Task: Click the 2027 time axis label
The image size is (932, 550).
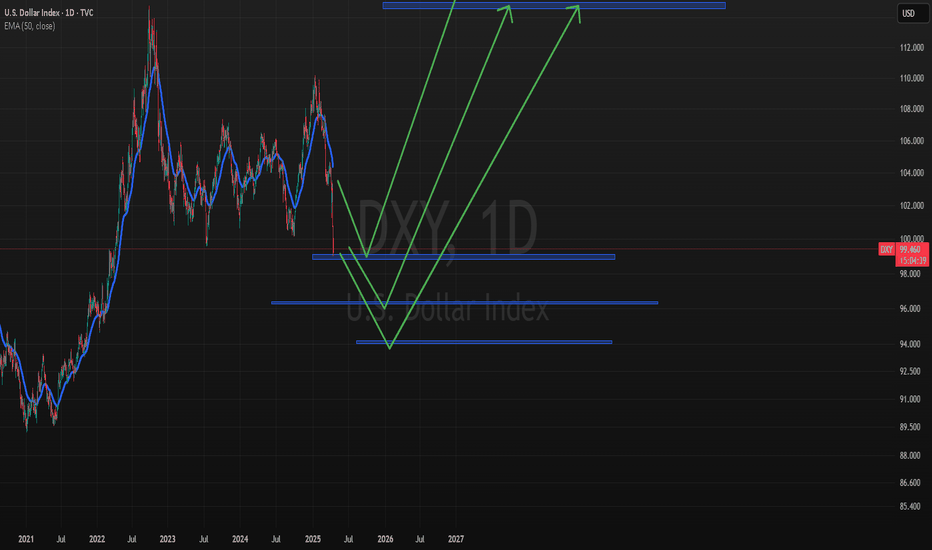Action: click(x=456, y=539)
